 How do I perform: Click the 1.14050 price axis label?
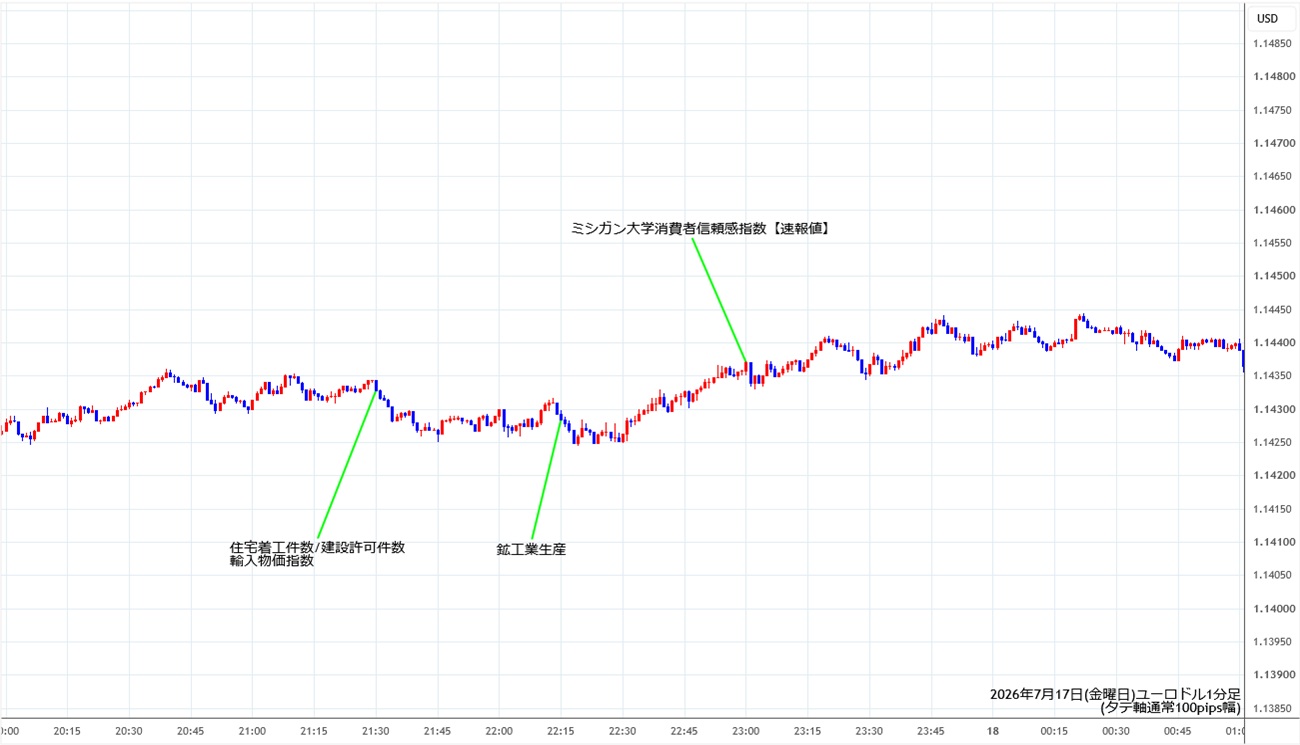1271,575
